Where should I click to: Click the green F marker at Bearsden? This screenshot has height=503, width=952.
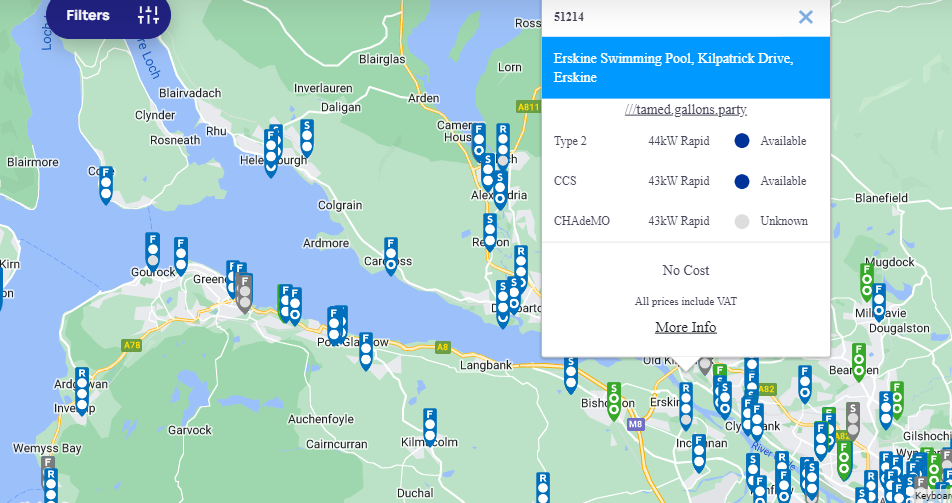[x=858, y=362]
